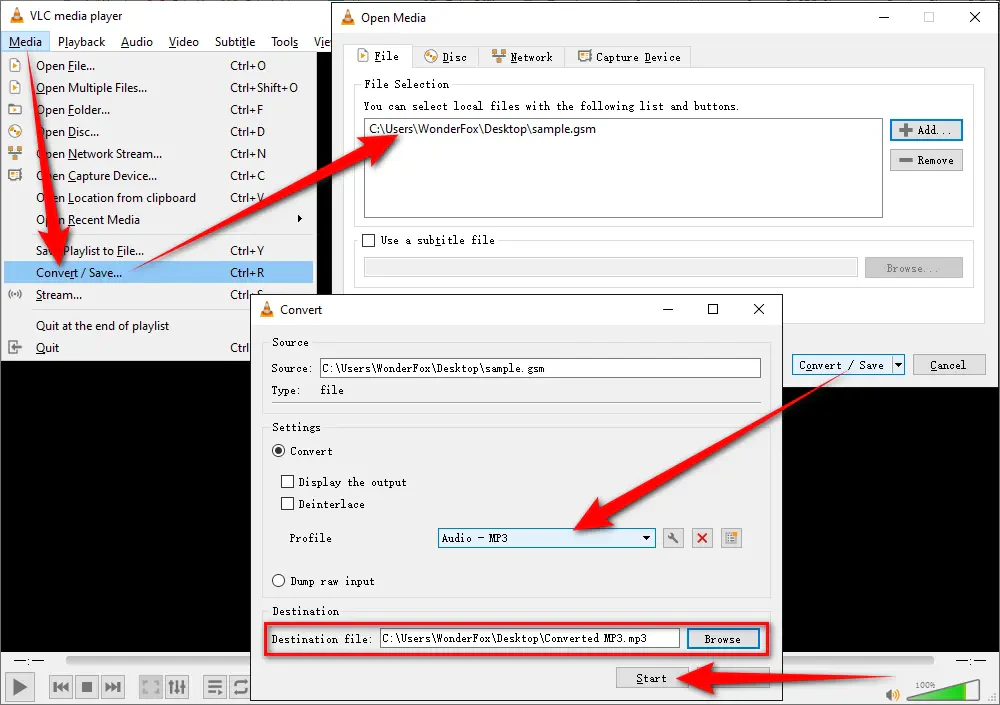Choose Open File... menu entry
Screen dimensions: 1000x705
point(159,66)
